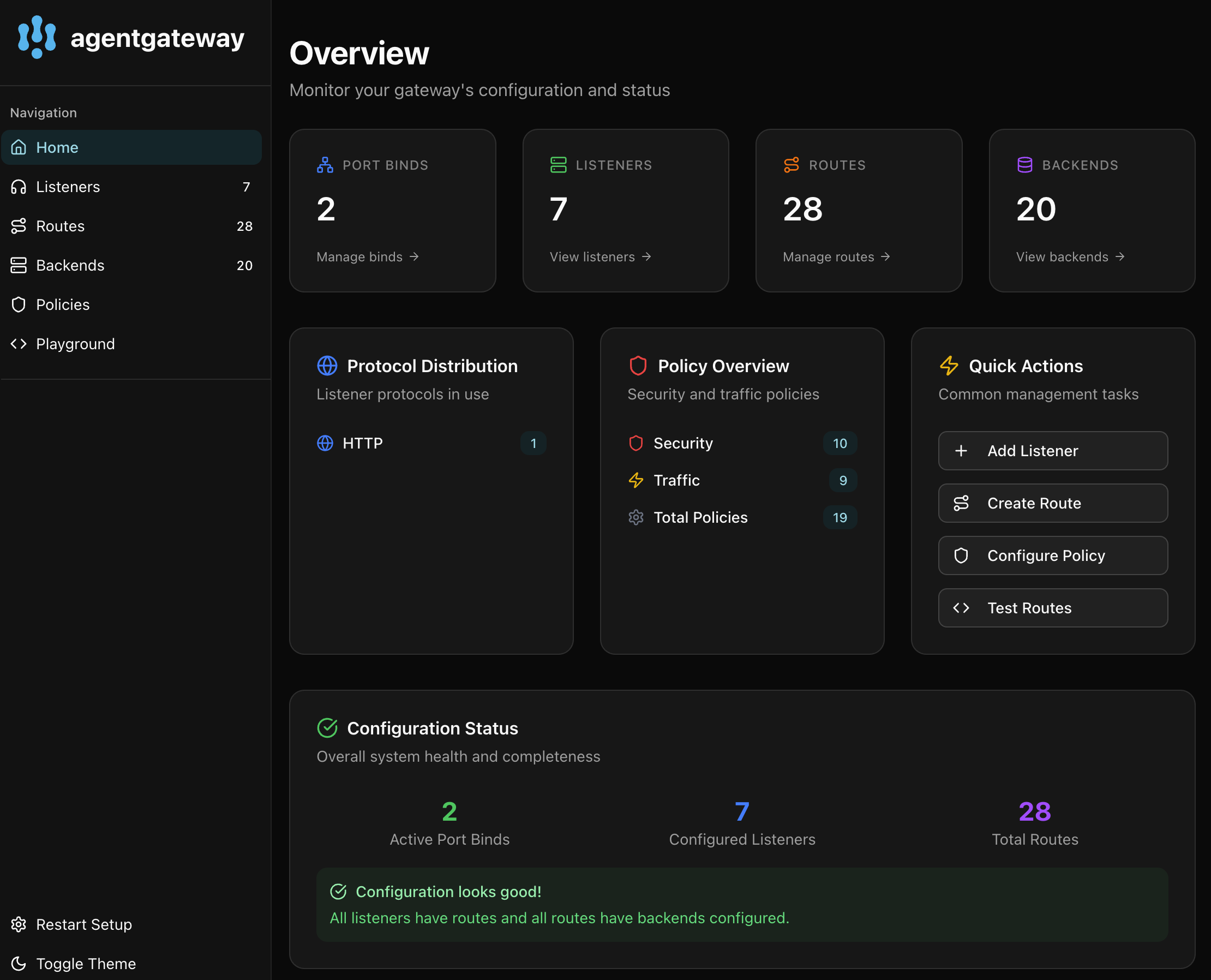This screenshot has width=1211, height=980.
Task: Click the red shield icon on Policy Overview
Action: 638,366
